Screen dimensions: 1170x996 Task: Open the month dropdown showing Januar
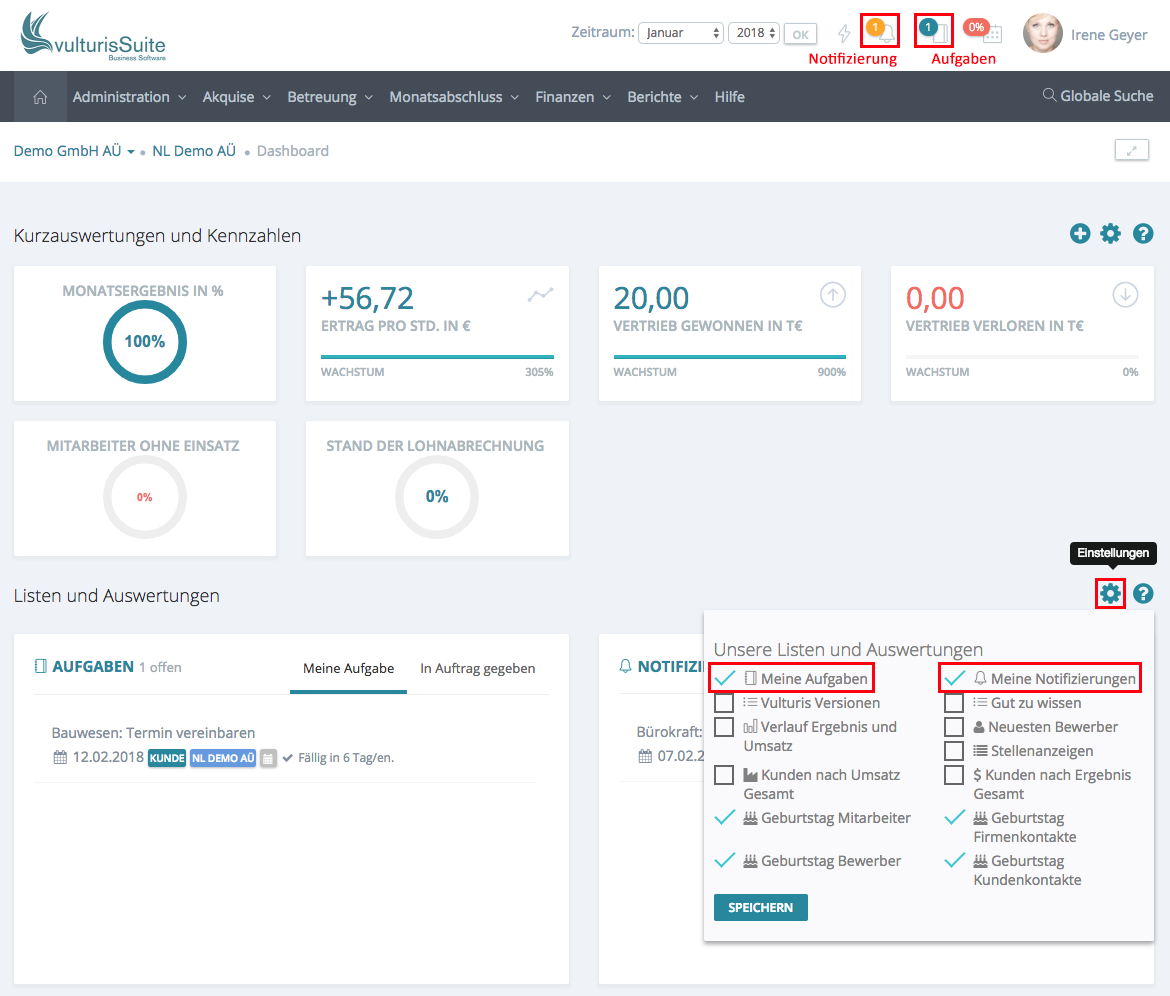[680, 33]
